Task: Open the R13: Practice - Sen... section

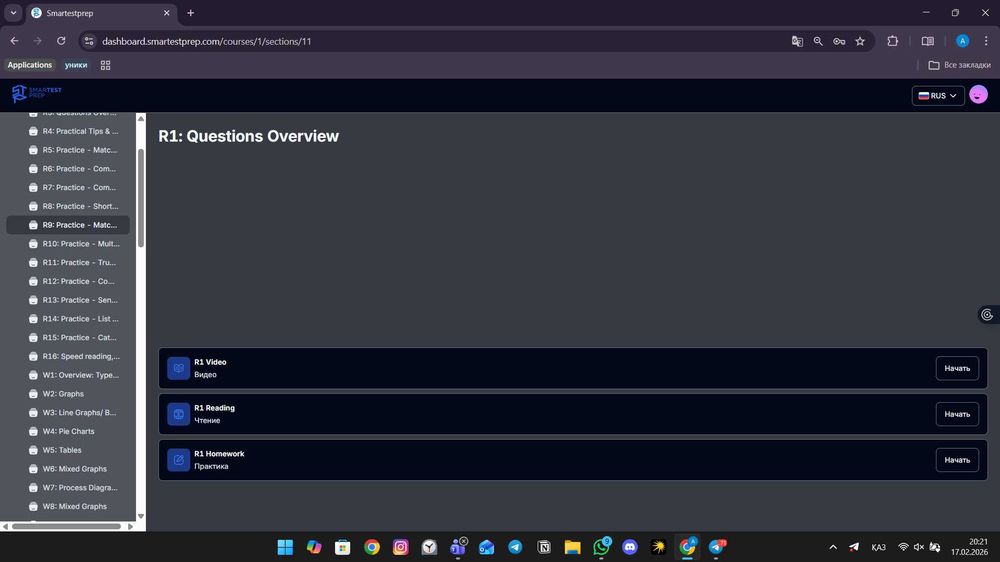Action: pyautogui.click(x=68, y=300)
